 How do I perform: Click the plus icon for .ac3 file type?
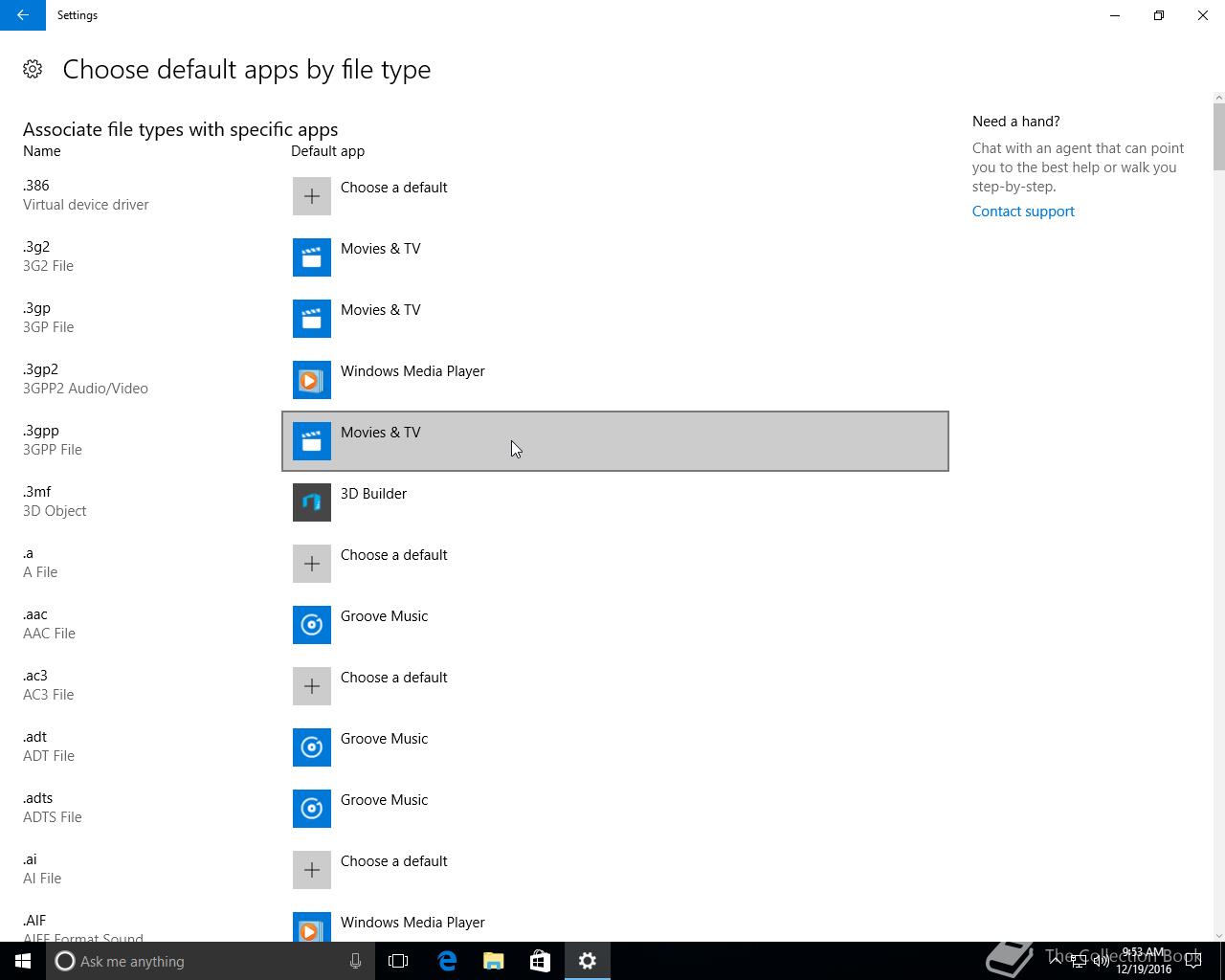[x=312, y=686]
